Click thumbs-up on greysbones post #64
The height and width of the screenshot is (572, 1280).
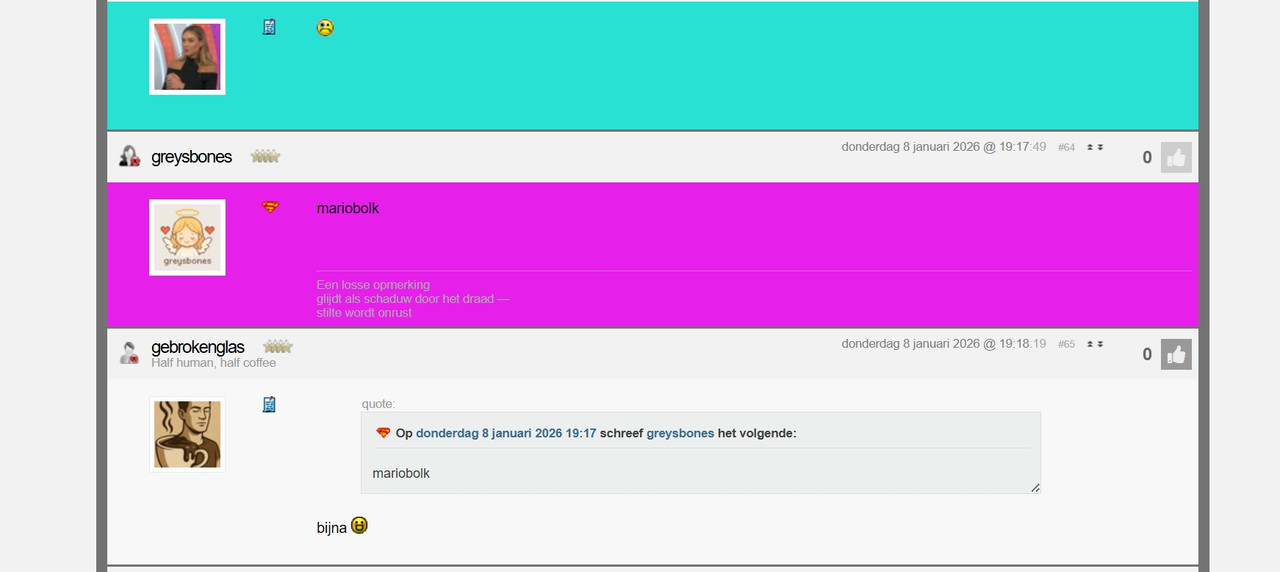point(1176,157)
